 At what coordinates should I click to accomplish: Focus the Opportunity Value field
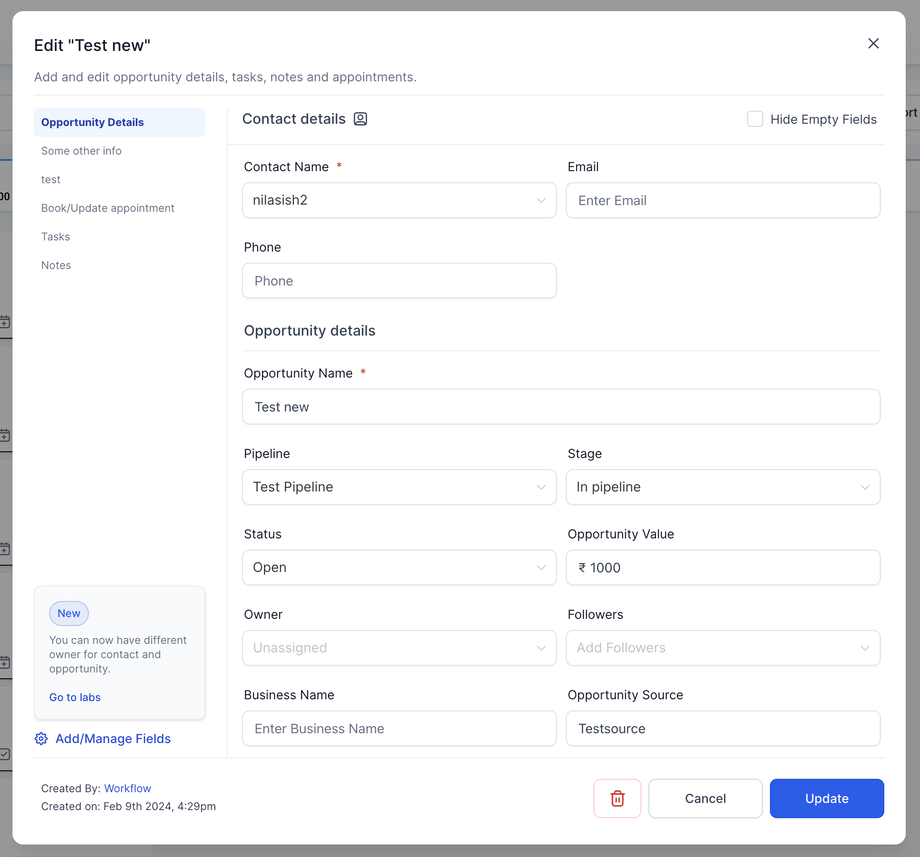coord(722,568)
